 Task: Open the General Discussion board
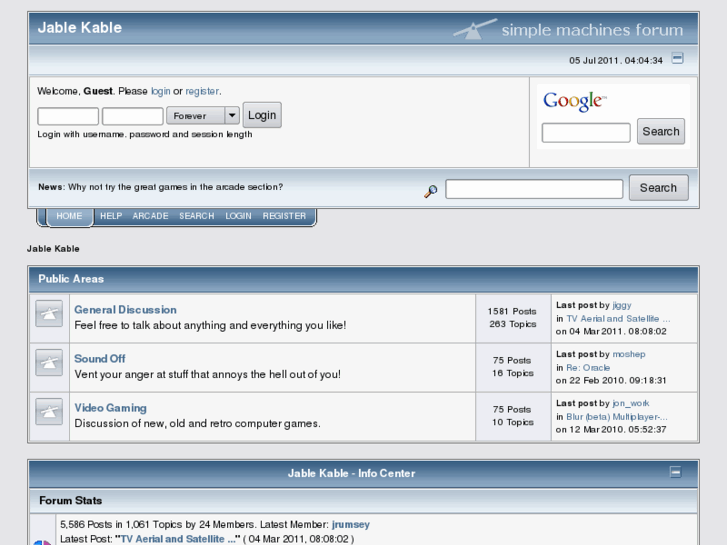125,310
